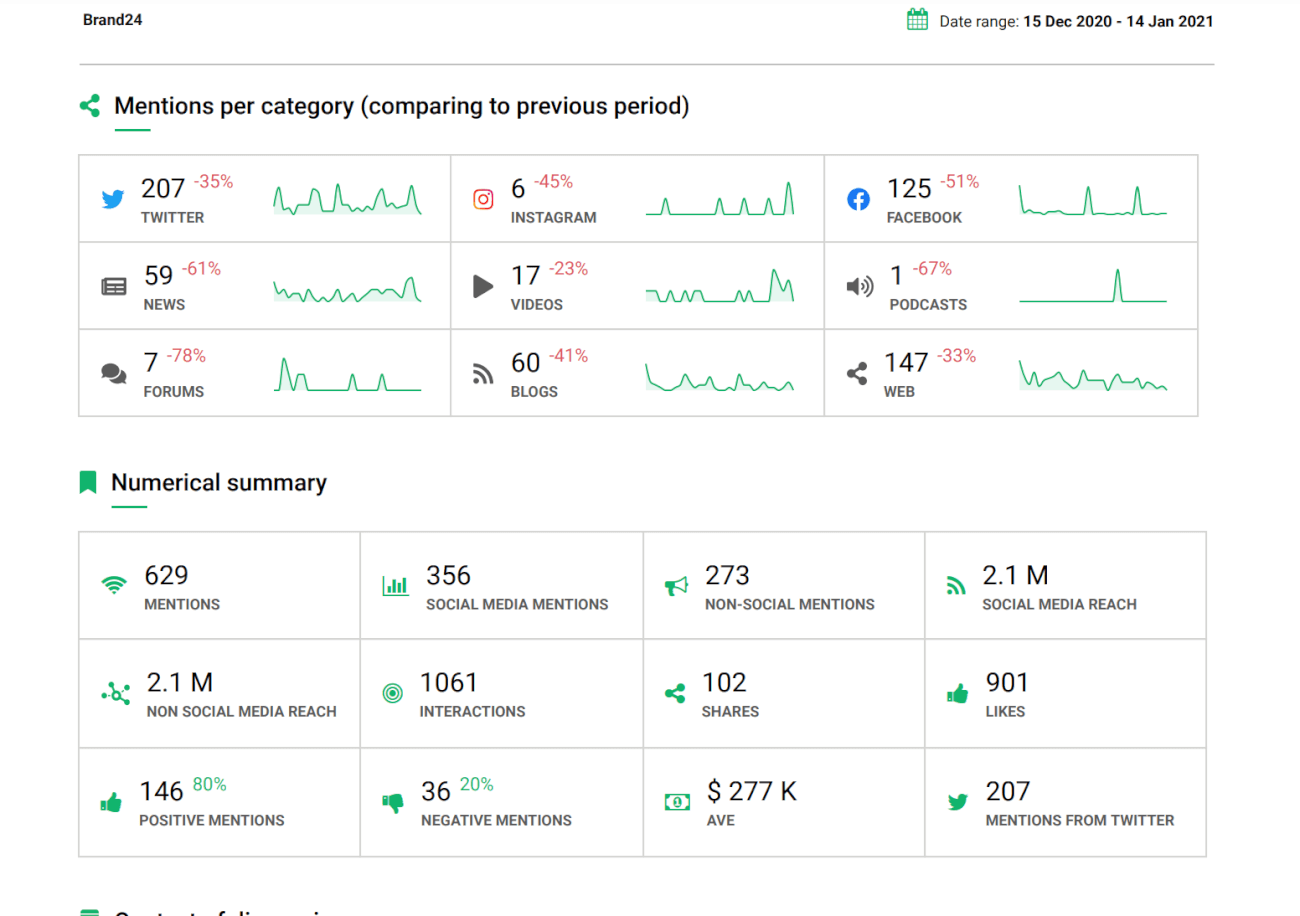Screen dimensions: 1300x916
Task: Click the Blogs RSS feed icon
Action: 483,374
